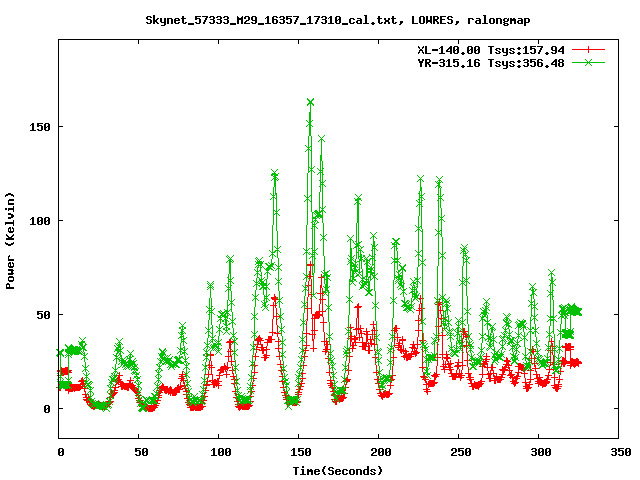Click the 0 tick label on the y-axis
Screen dimensions: 640x480
[x=47, y=409]
